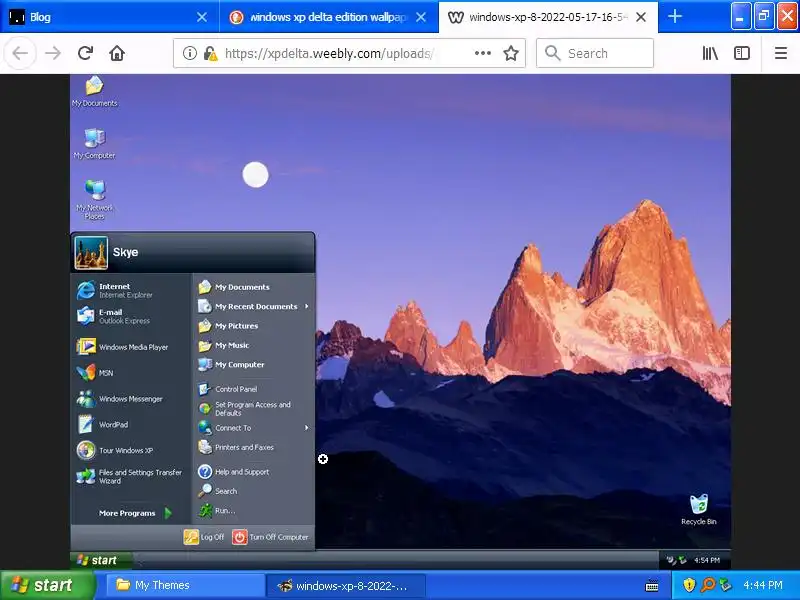Viewport: 800px width, 600px height.
Task: Open Files and Settings Transfer Wizard
Action: tap(133, 477)
